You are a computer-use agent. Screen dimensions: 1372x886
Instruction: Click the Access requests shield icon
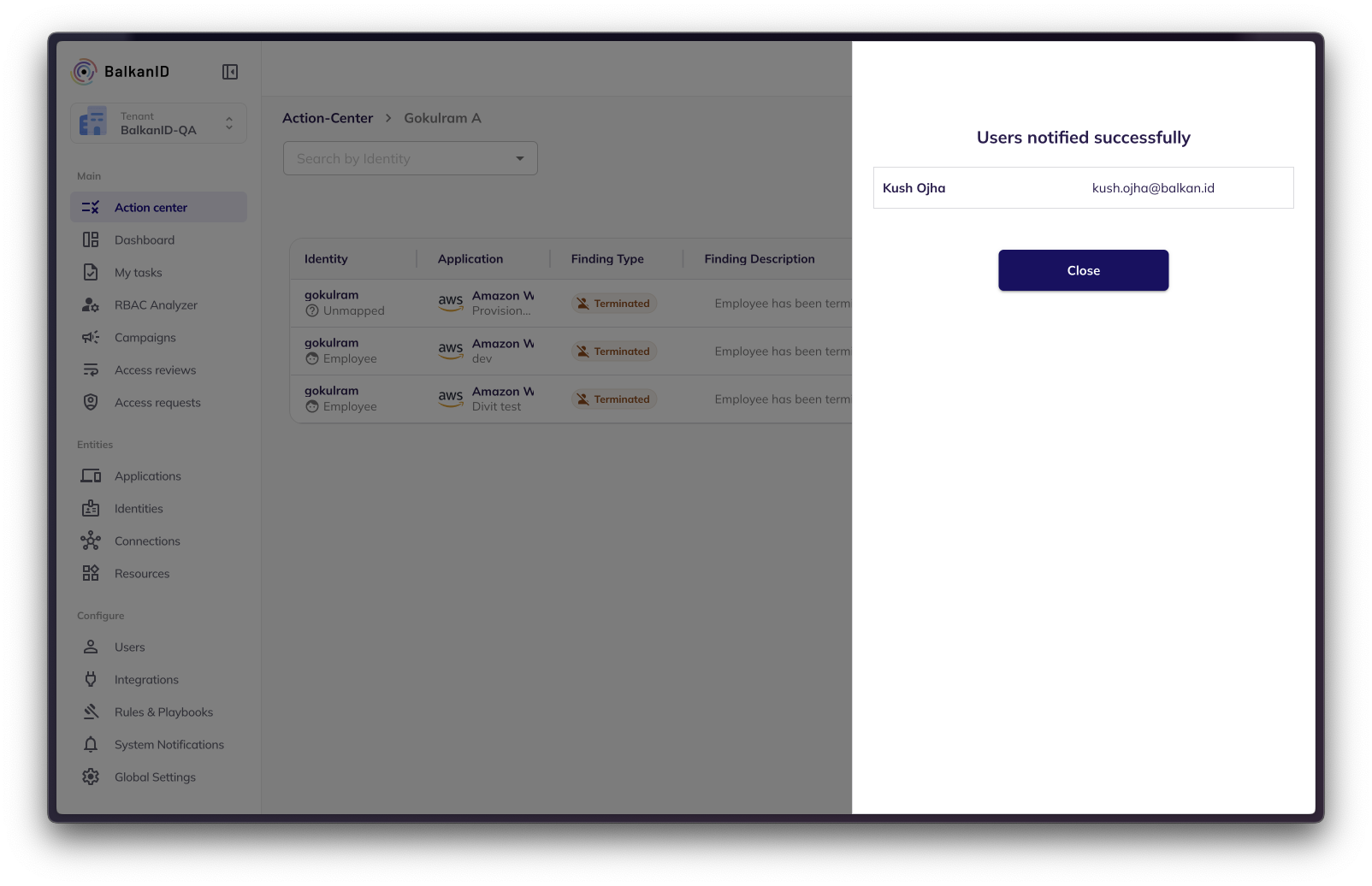point(91,403)
